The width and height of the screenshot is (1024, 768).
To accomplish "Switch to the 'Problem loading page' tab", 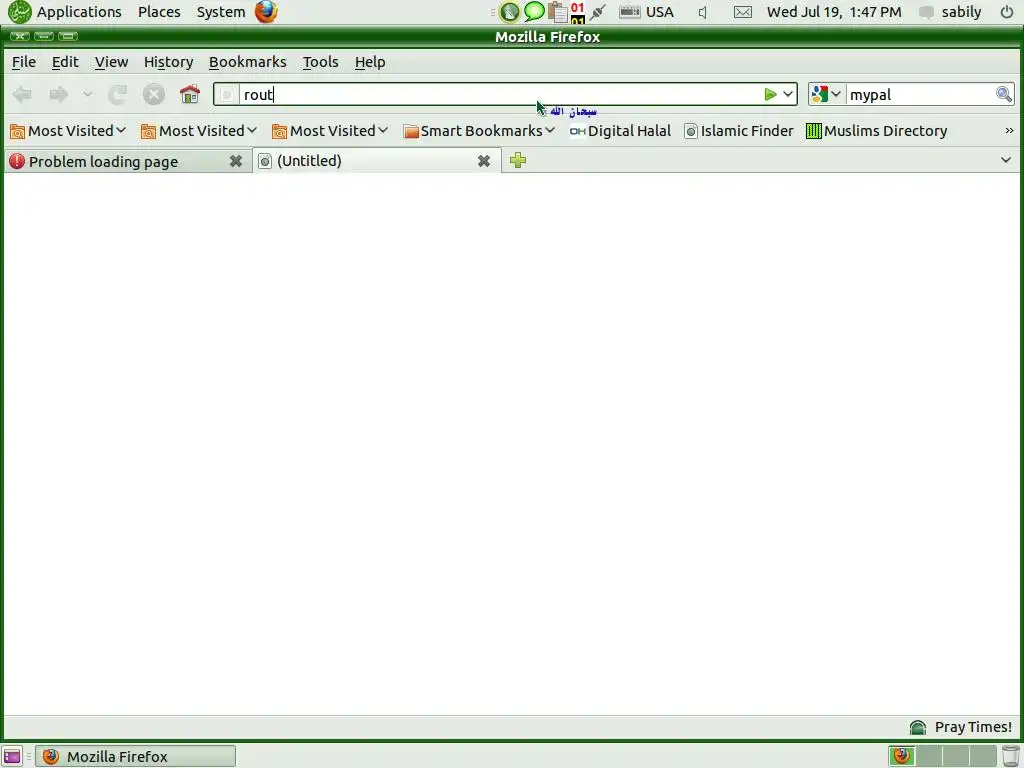I will point(128,161).
